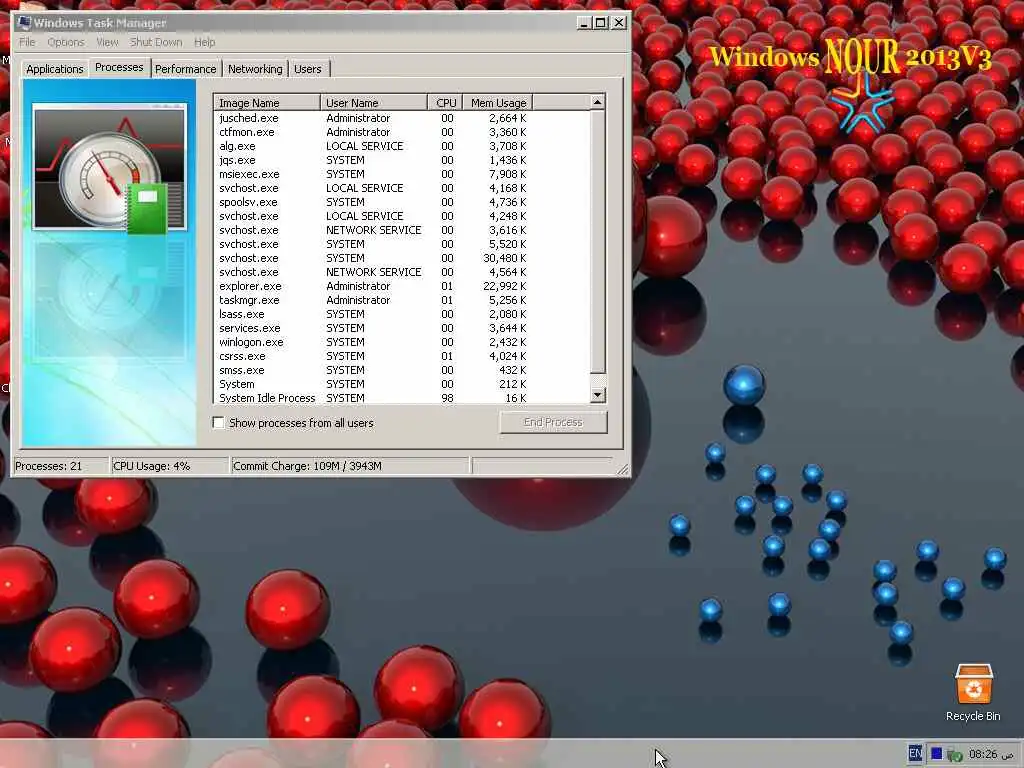The width and height of the screenshot is (1024, 768).
Task: Click the EN language indicator in tray
Action: click(915, 754)
